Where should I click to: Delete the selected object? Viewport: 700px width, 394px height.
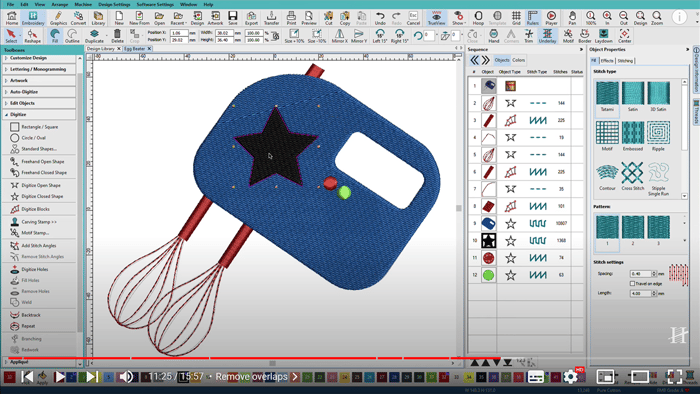pyautogui.click(x=117, y=36)
